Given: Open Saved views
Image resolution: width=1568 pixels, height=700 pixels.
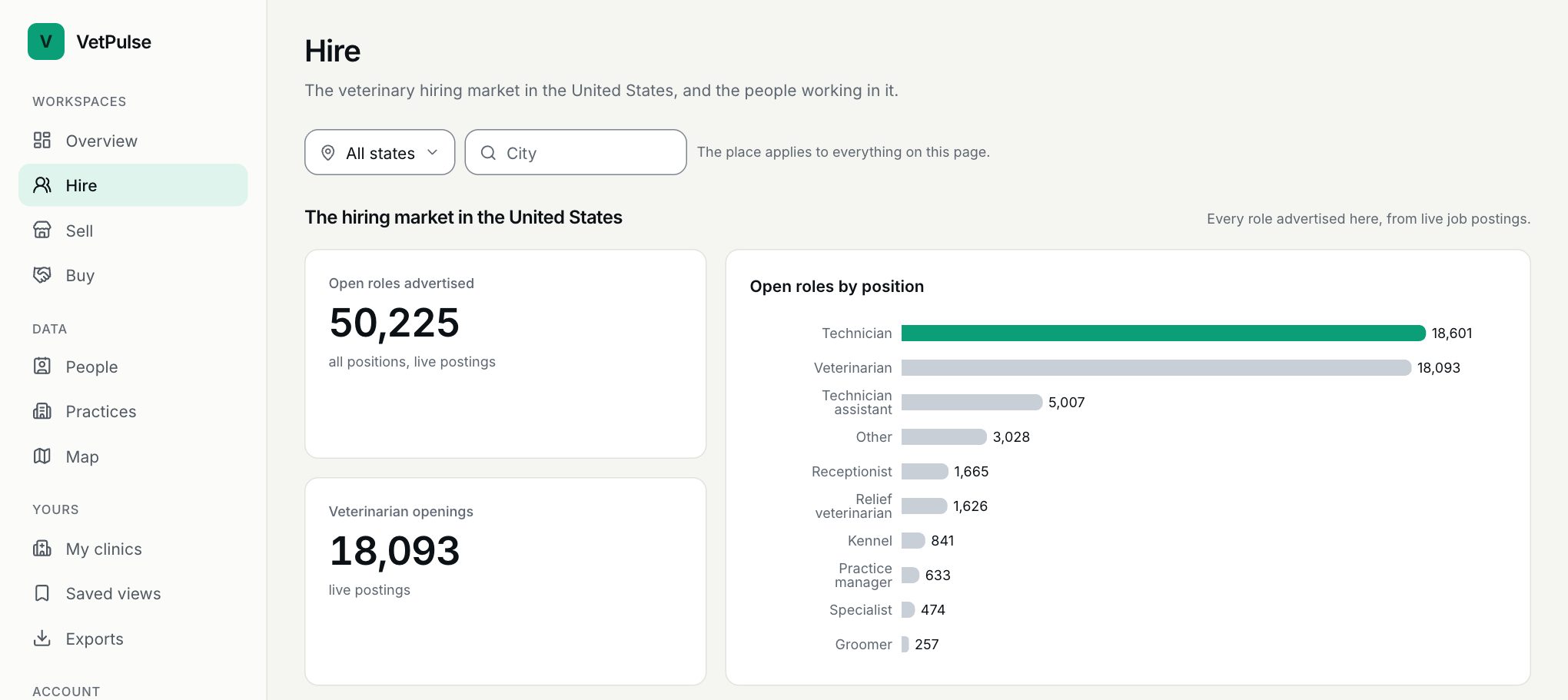Looking at the screenshot, I should (x=133, y=593).
